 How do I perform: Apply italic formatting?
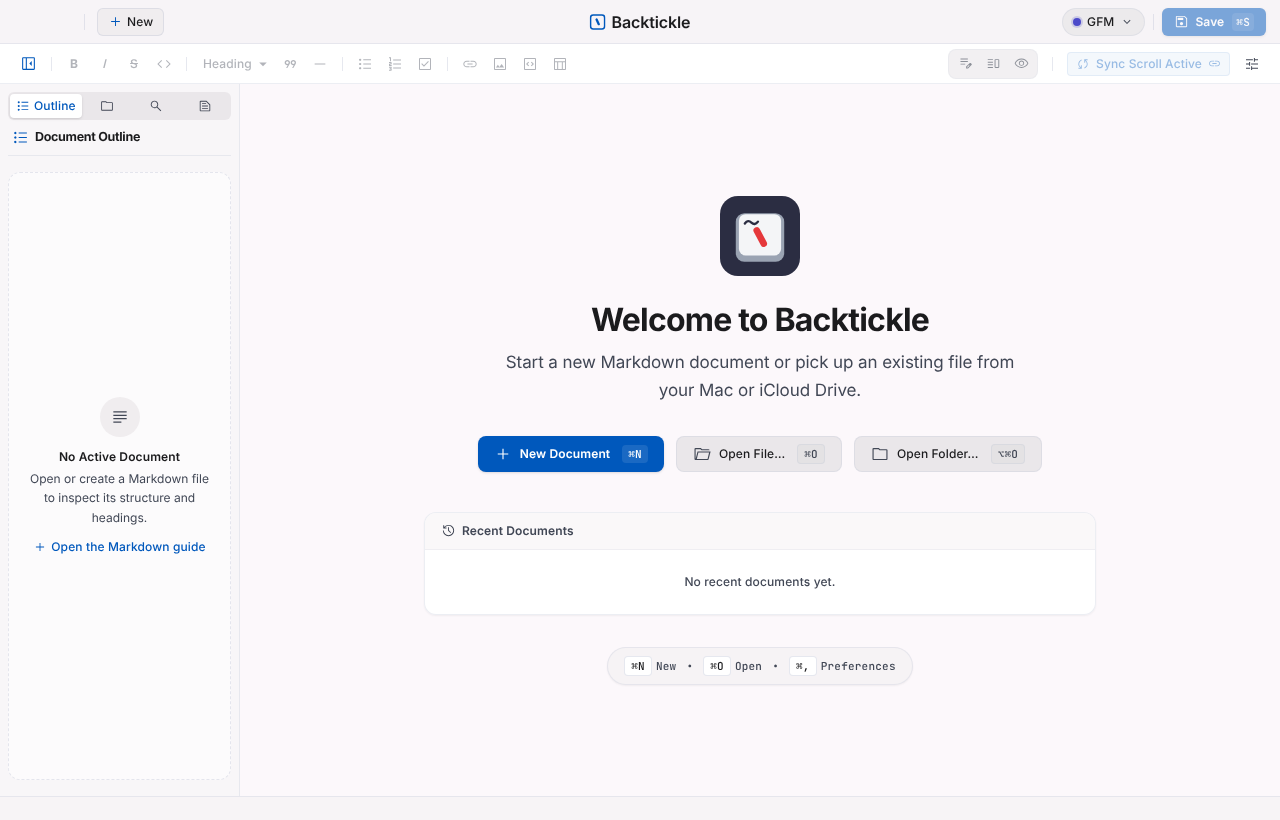[x=104, y=64]
